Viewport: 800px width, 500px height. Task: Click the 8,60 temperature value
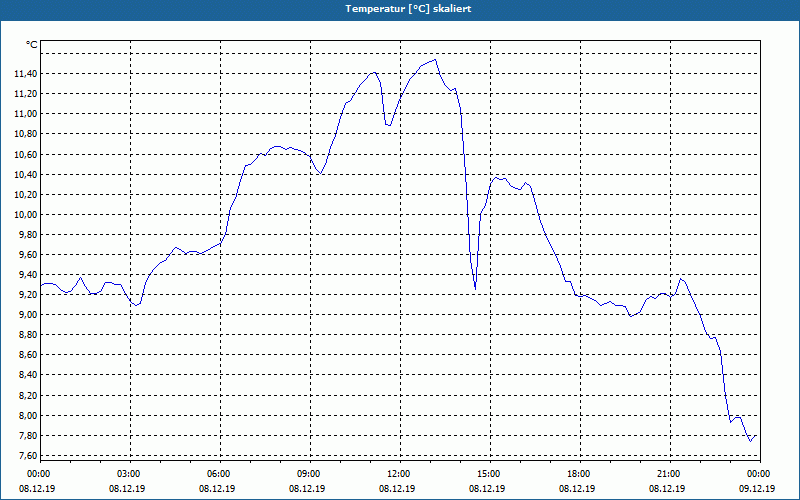click(28, 355)
